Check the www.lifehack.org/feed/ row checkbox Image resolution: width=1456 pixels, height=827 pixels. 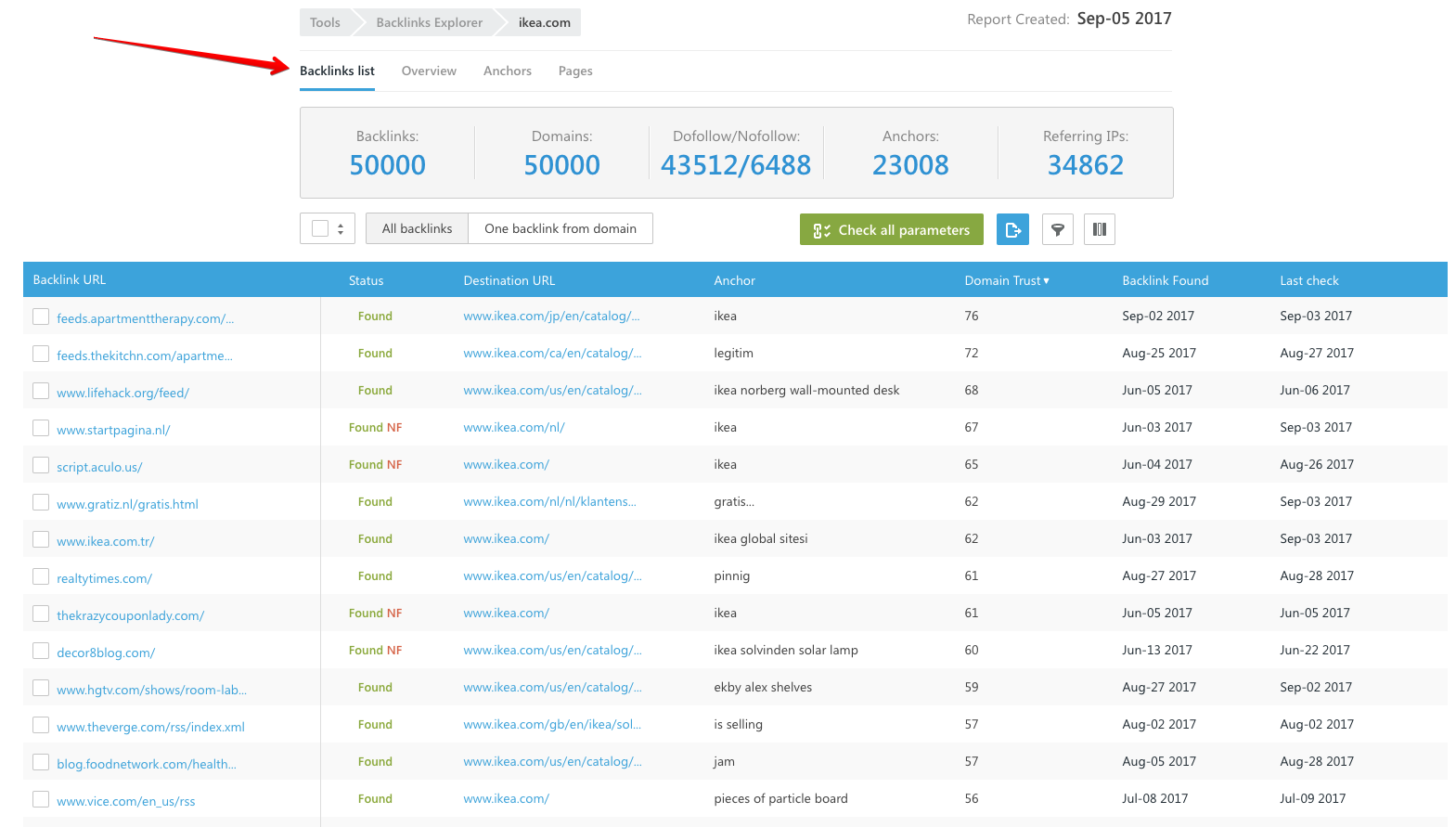(41, 391)
